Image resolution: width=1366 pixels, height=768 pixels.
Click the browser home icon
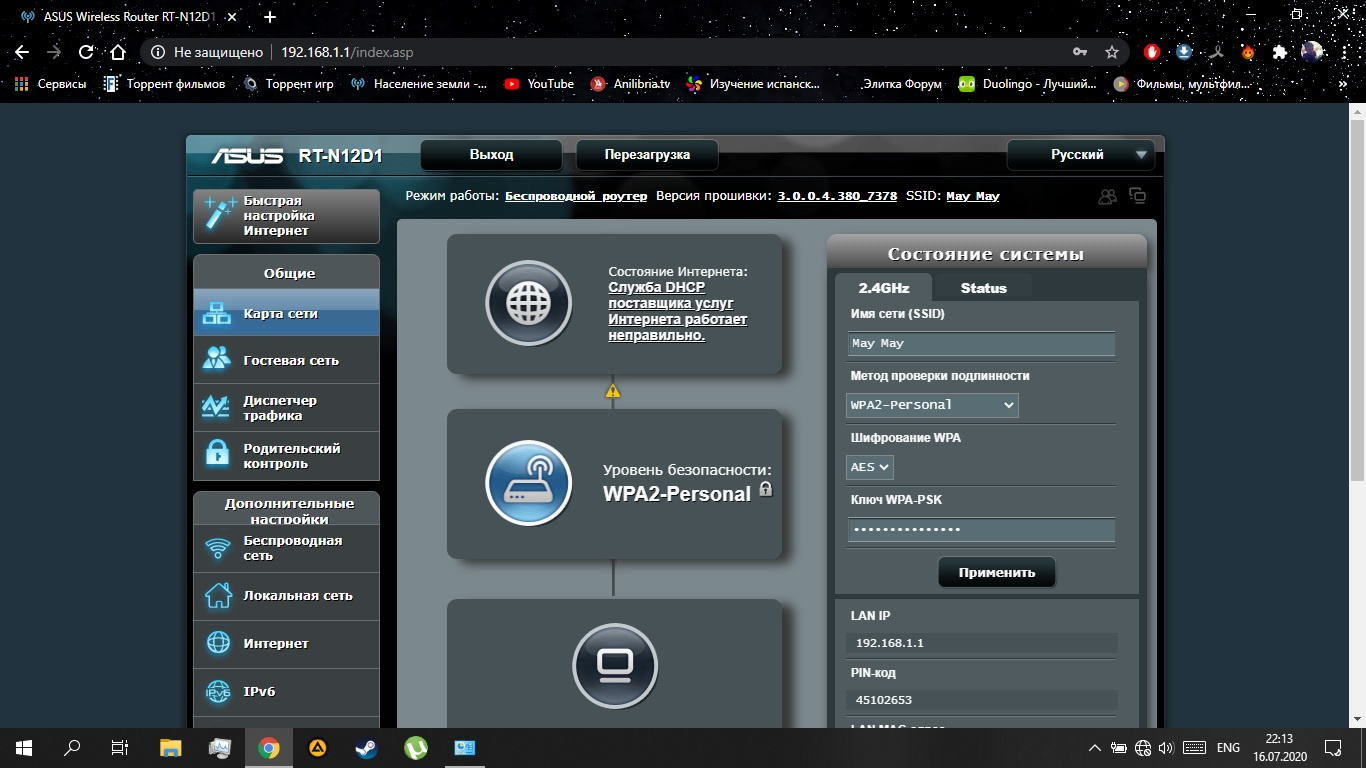click(x=118, y=52)
